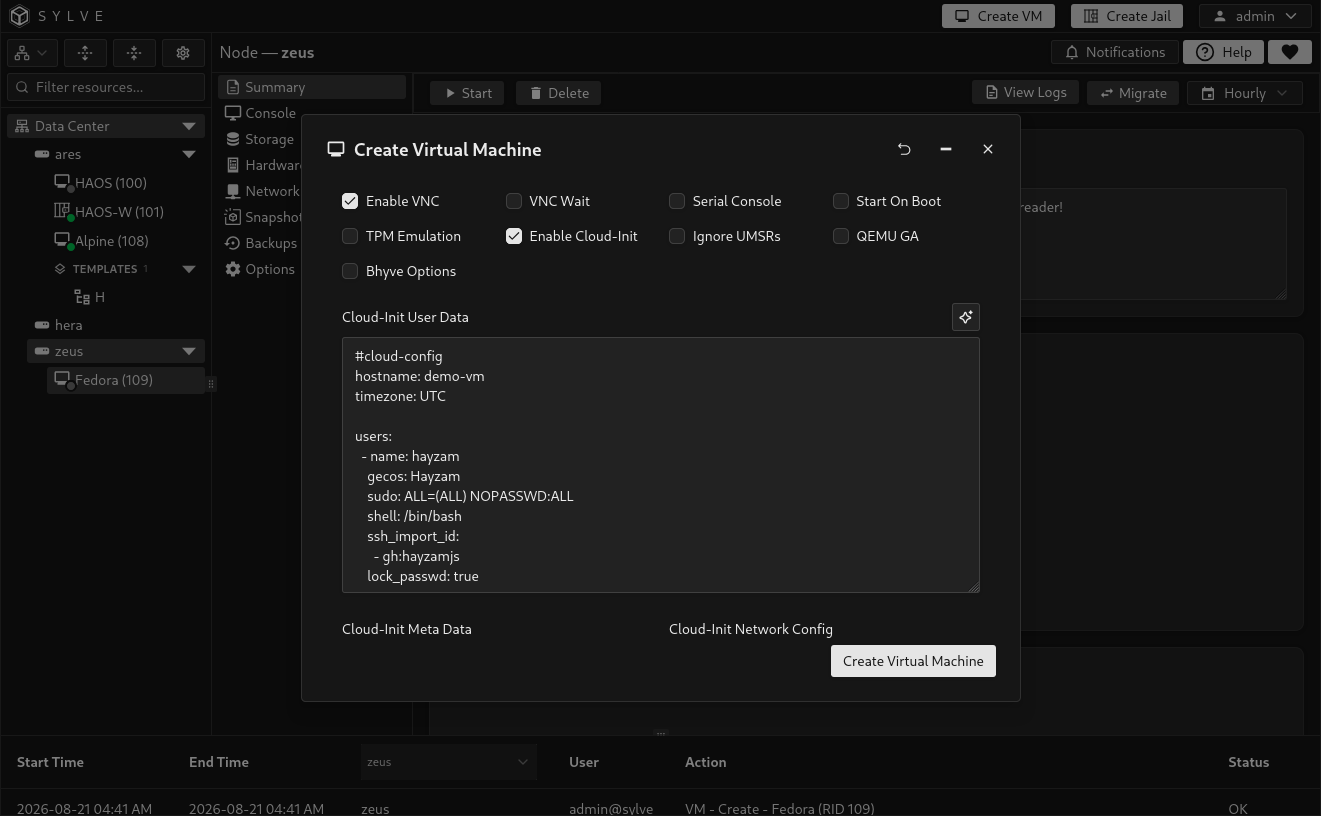This screenshot has height=816, width=1321.
Task: Click the Create Jail button
Action: click(x=1127, y=16)
